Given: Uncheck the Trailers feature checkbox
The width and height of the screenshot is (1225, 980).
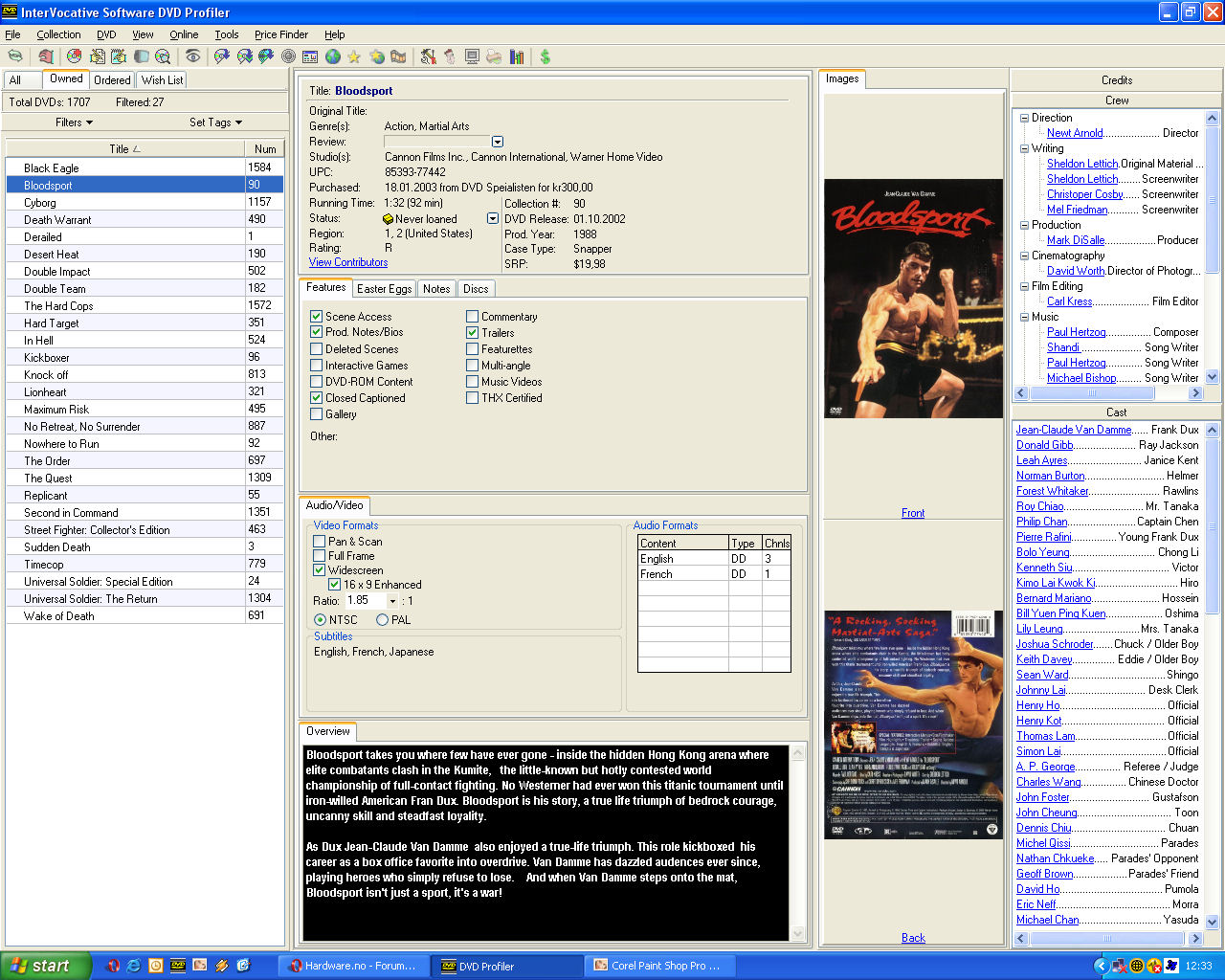Looking at the screenshot, I should [x=473, y=333].
